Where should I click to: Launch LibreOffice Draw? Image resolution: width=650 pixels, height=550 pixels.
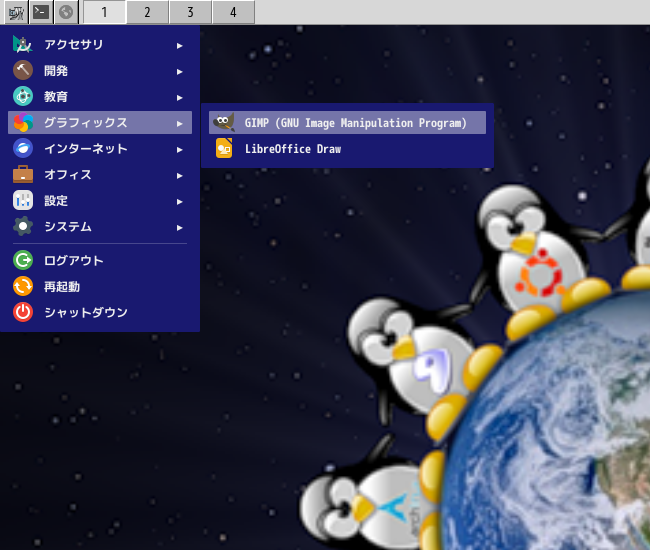pyautogui.click(x=347, y=148)
